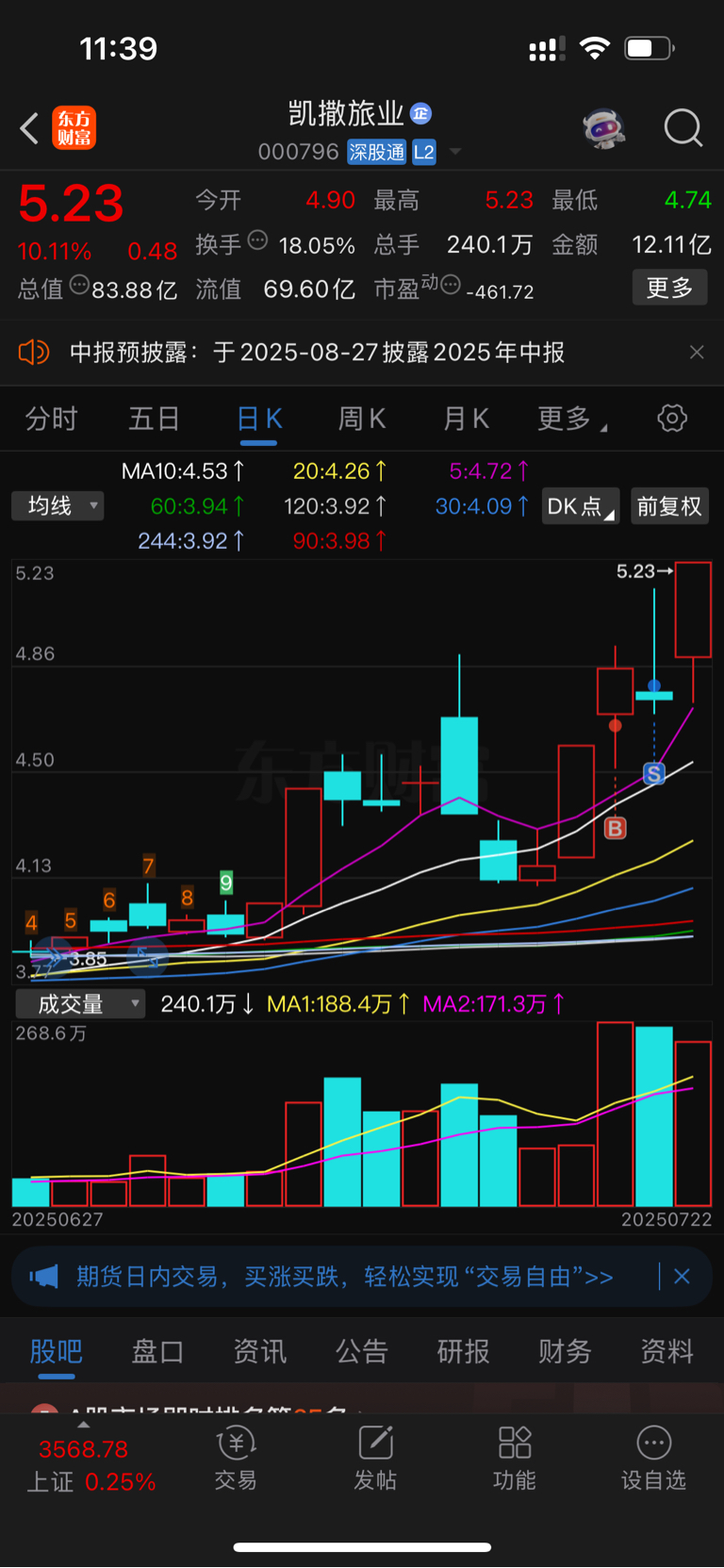
Task: Tap the blue S sell marker
Action: tap(654, 774)
